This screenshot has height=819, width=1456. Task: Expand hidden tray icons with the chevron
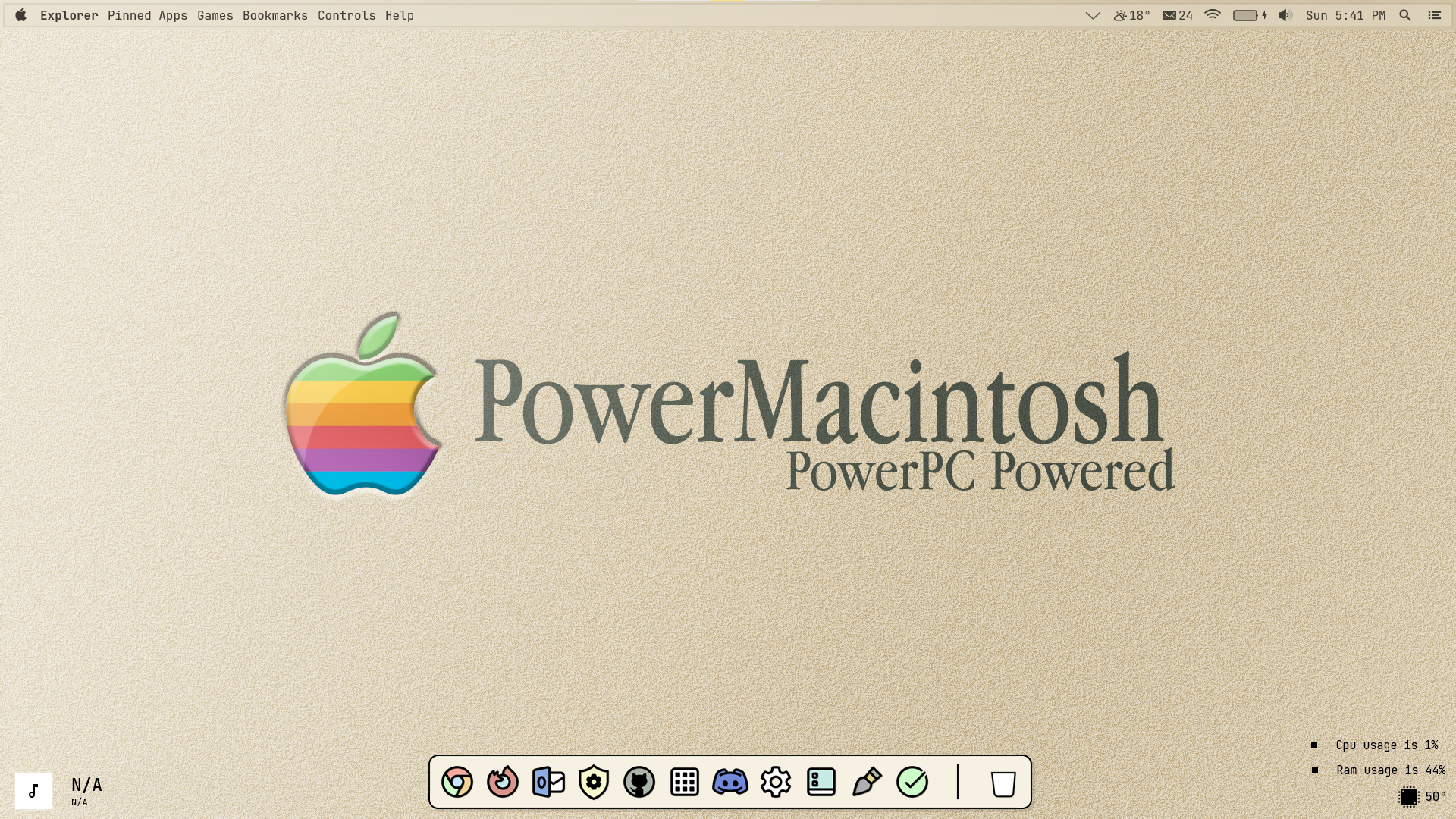(x=1093, y=15)
